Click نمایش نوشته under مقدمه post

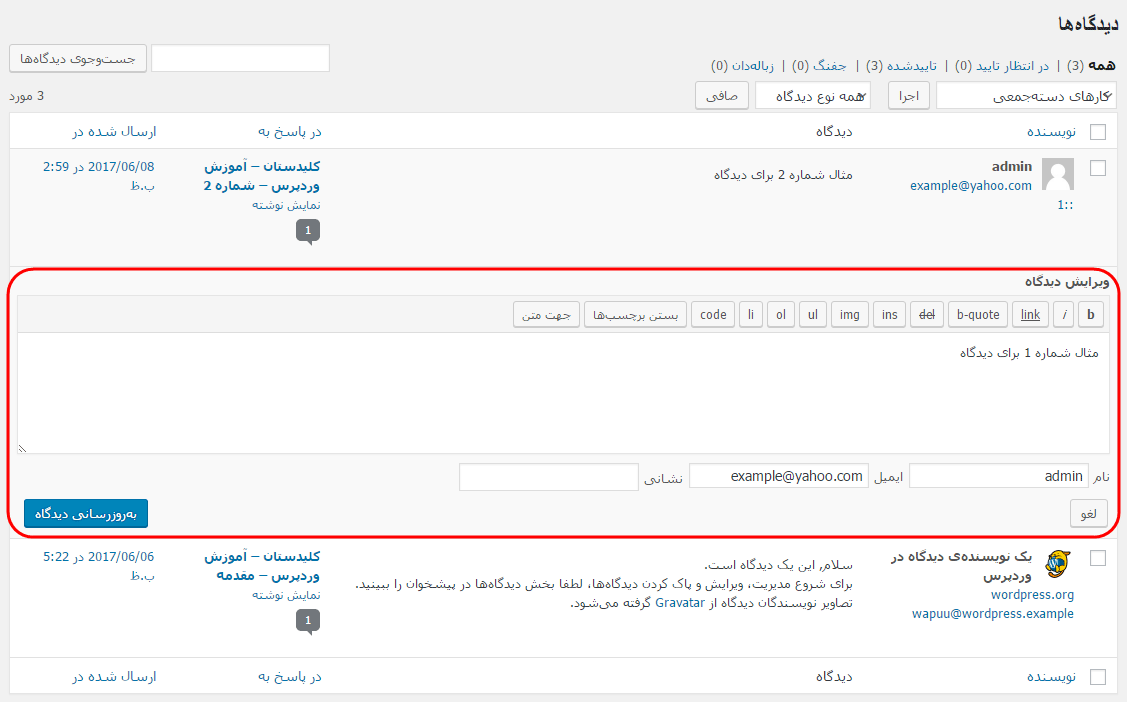pyautogui.click(x=286, y=595)
